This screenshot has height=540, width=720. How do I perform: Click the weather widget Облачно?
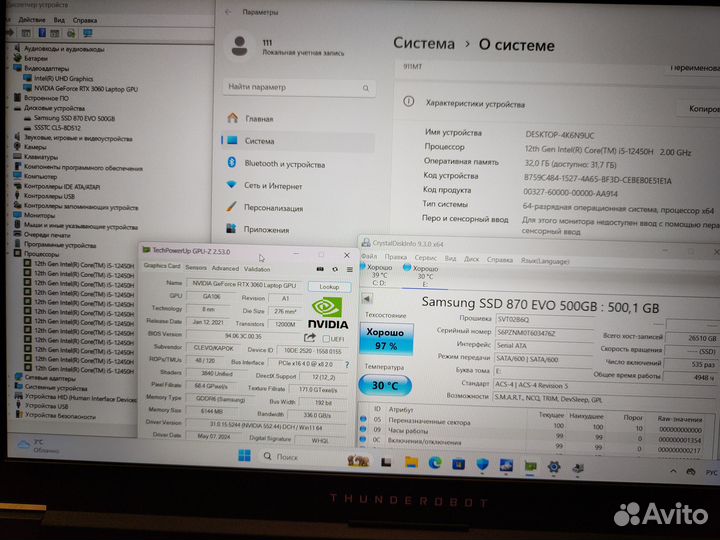39,446
